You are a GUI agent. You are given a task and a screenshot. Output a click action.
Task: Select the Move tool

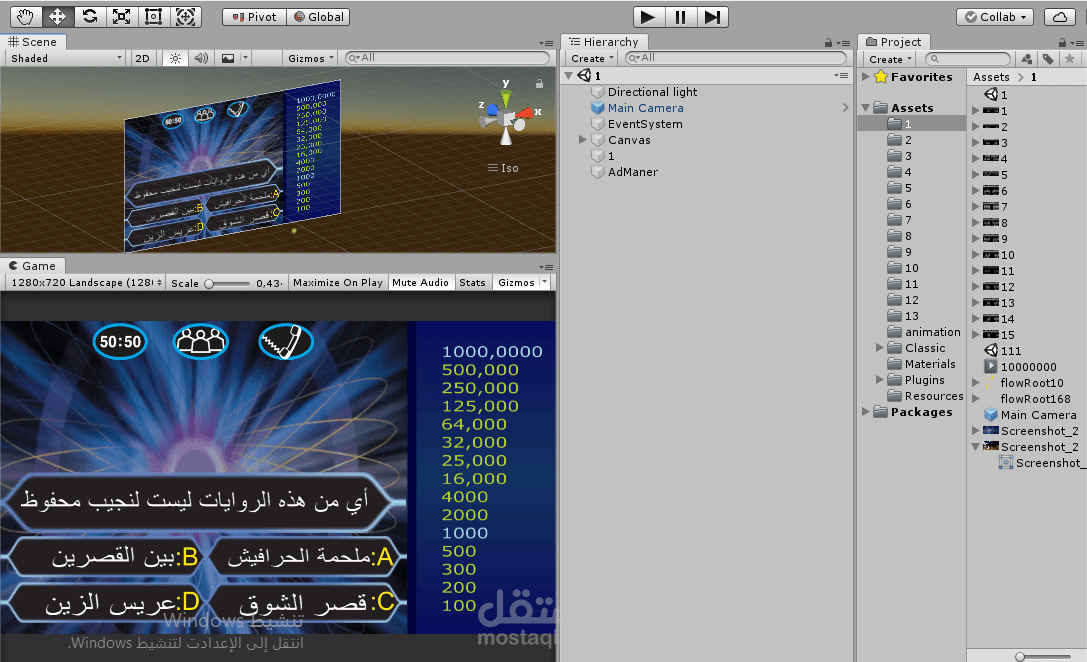(x=58, y=17)
